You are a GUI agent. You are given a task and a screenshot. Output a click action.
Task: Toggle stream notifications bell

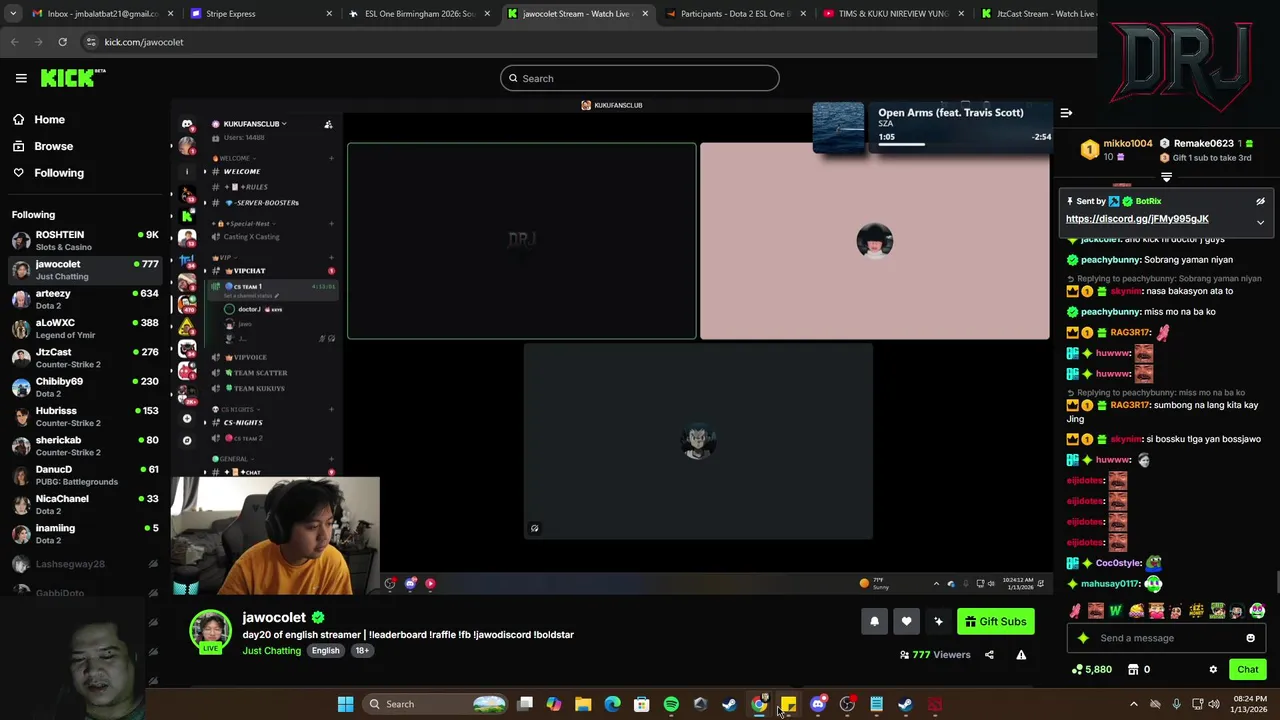(x=874, y=622)
